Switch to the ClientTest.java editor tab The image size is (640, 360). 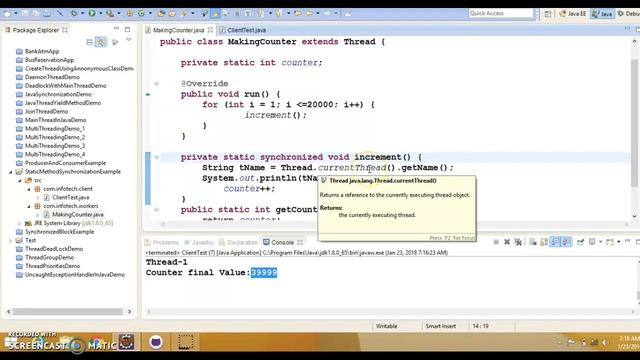[246, 30]
